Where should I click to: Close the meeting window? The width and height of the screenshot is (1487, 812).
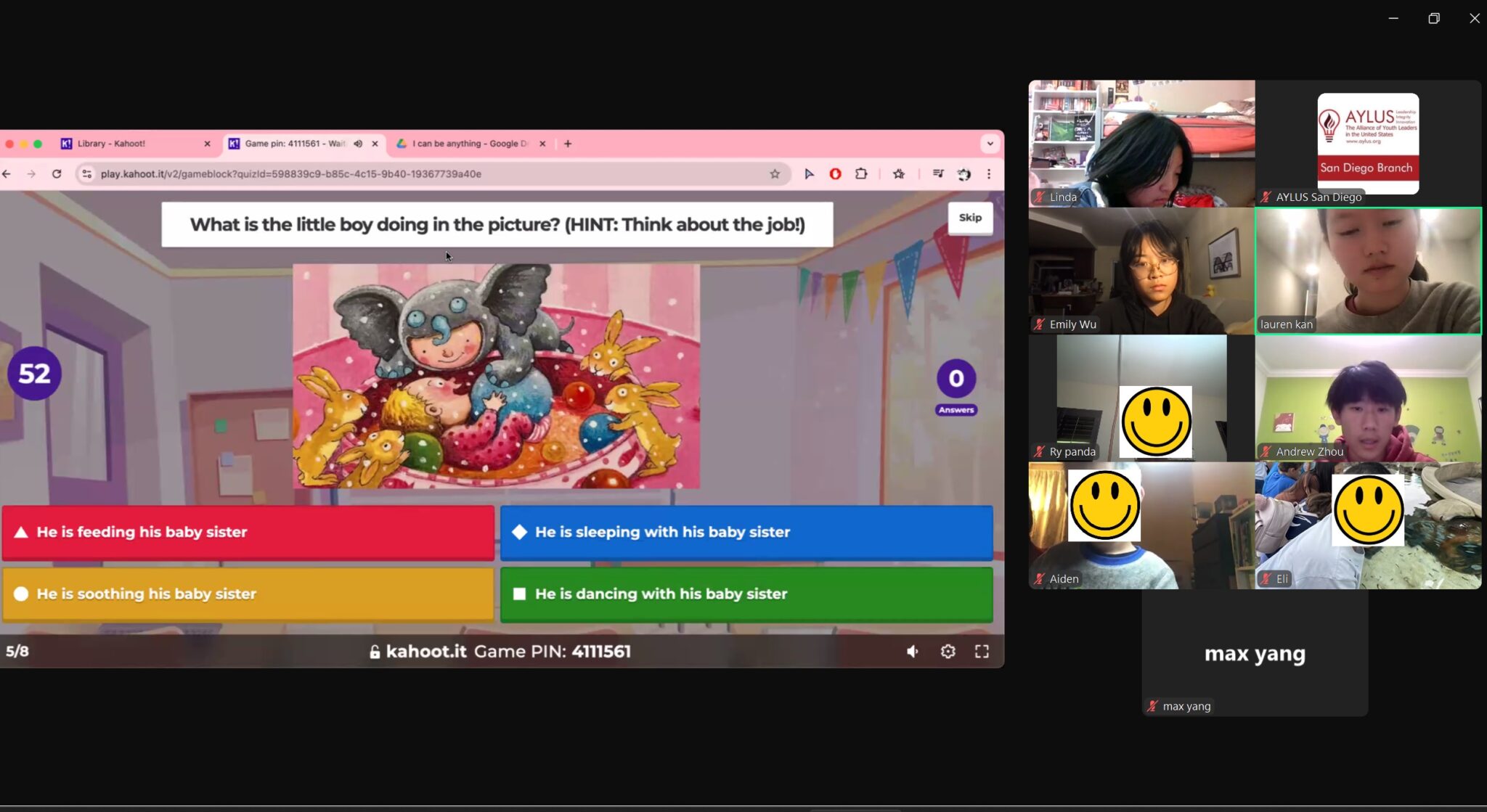click(1474, 18)
